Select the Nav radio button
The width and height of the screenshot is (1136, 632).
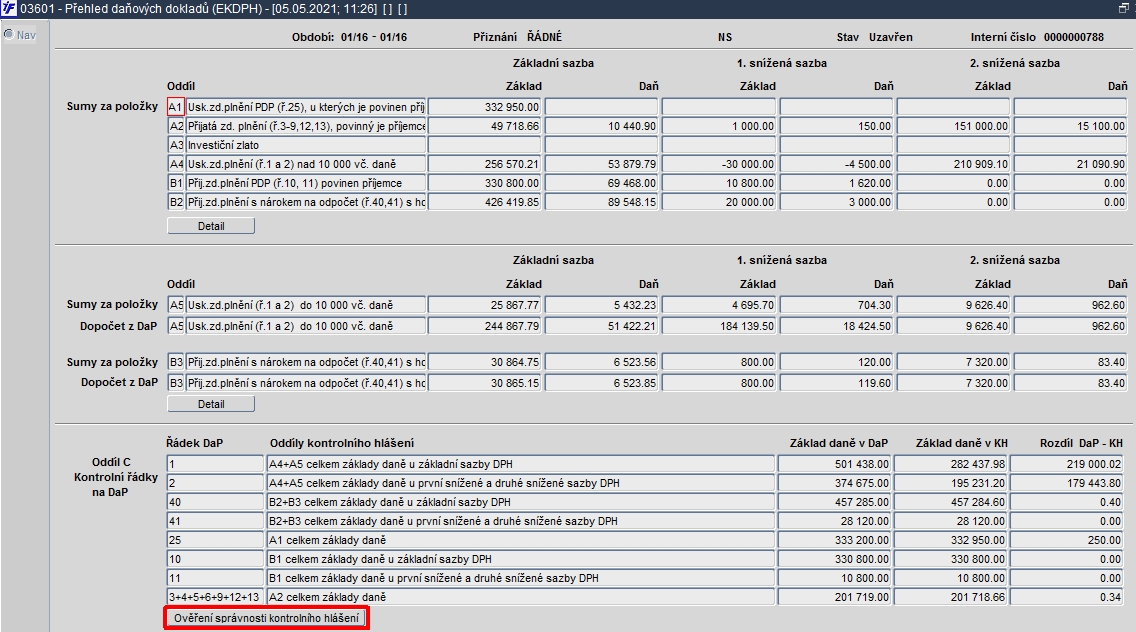(9, 34)
